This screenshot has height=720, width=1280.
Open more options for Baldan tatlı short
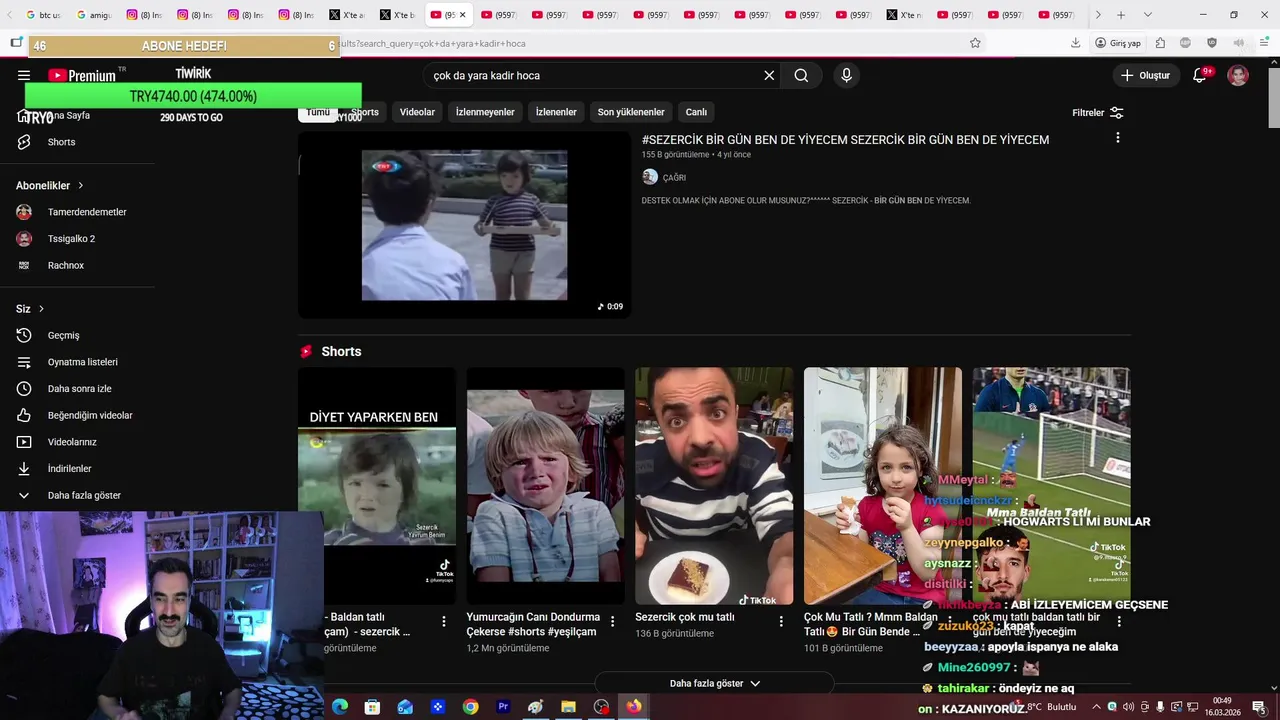pyautogui.click(x=444, y=621)
